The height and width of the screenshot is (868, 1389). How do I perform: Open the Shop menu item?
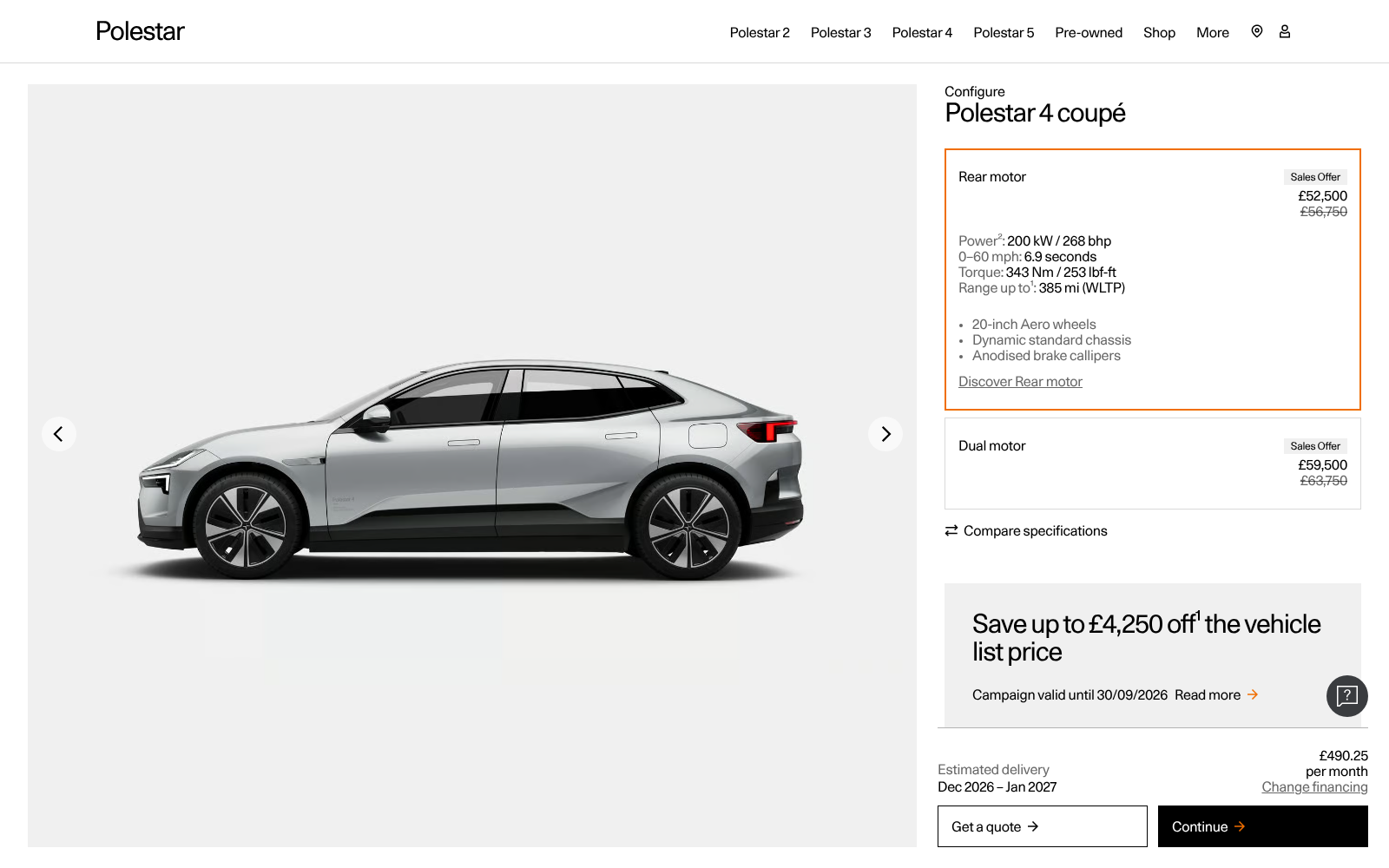[x=1159, y=32]
